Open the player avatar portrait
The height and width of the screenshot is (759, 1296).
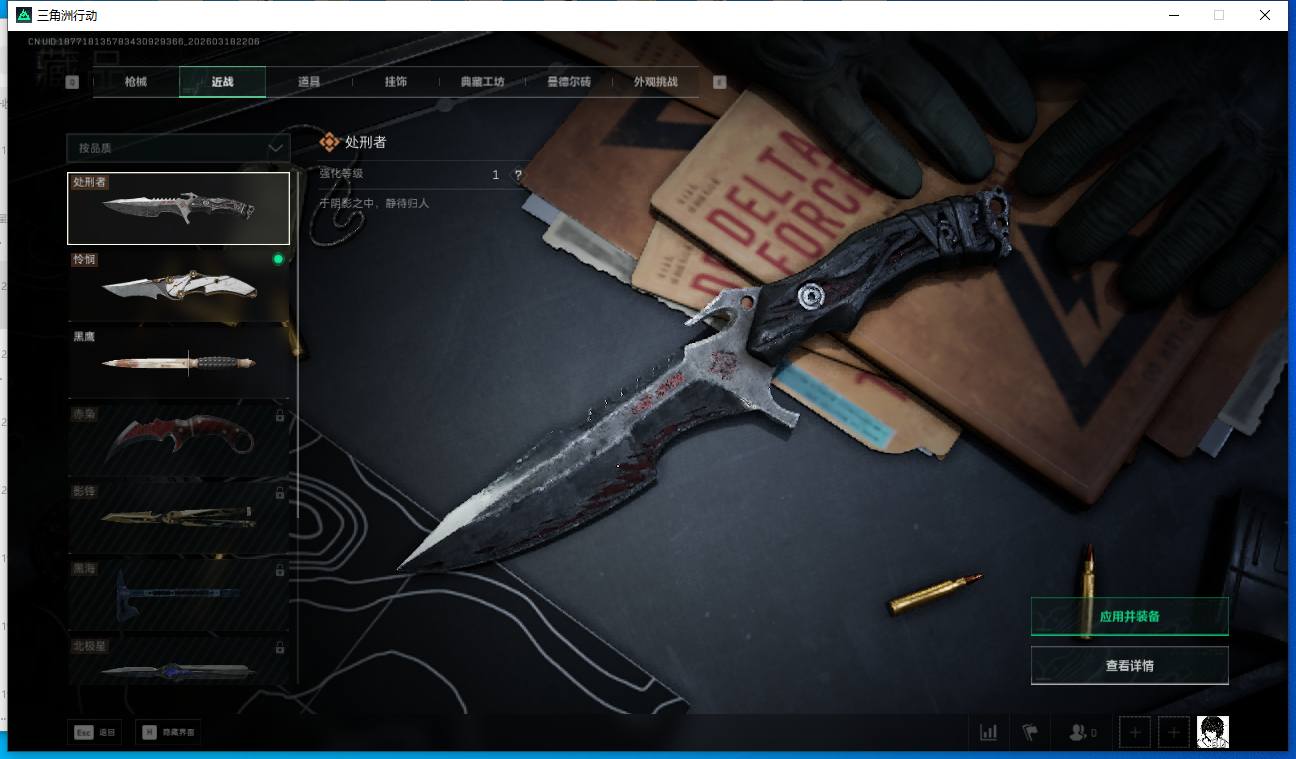coord(1213,733)
